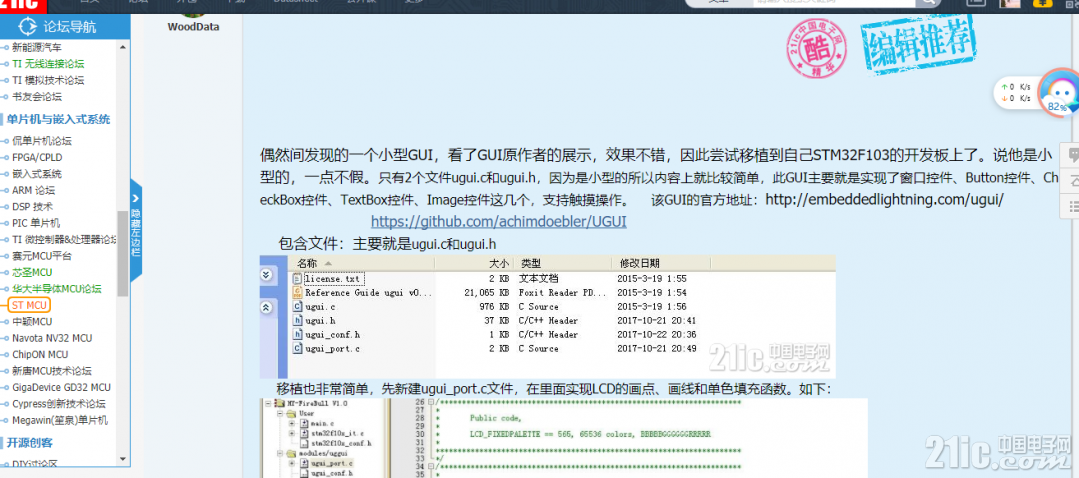Open ARM 论坛 link

[33, 190]
